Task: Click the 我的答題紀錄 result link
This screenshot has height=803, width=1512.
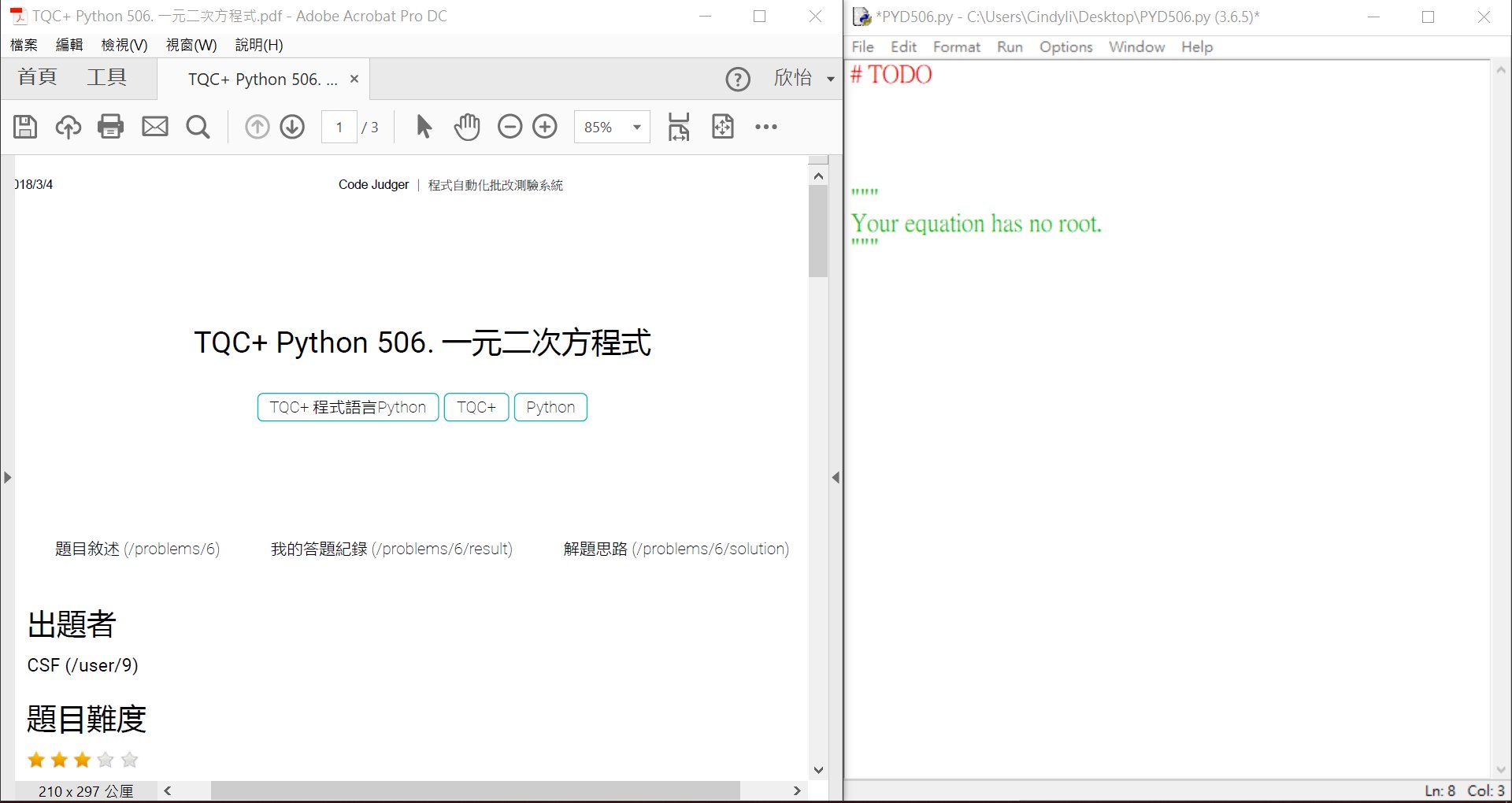Action: click(391, 549)
